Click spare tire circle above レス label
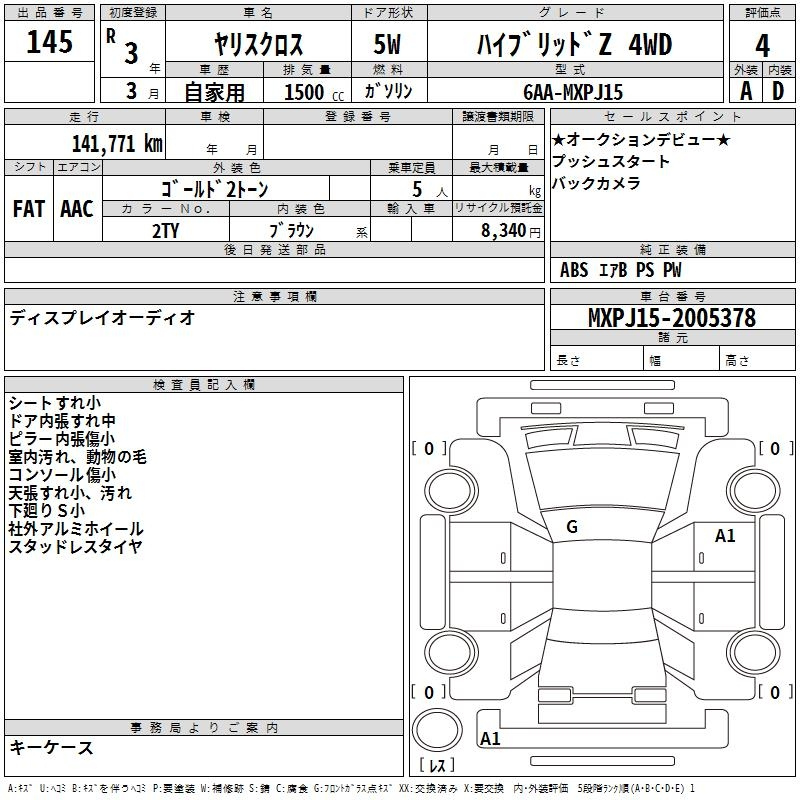This screenshot has height=800, width=800. 437,730
